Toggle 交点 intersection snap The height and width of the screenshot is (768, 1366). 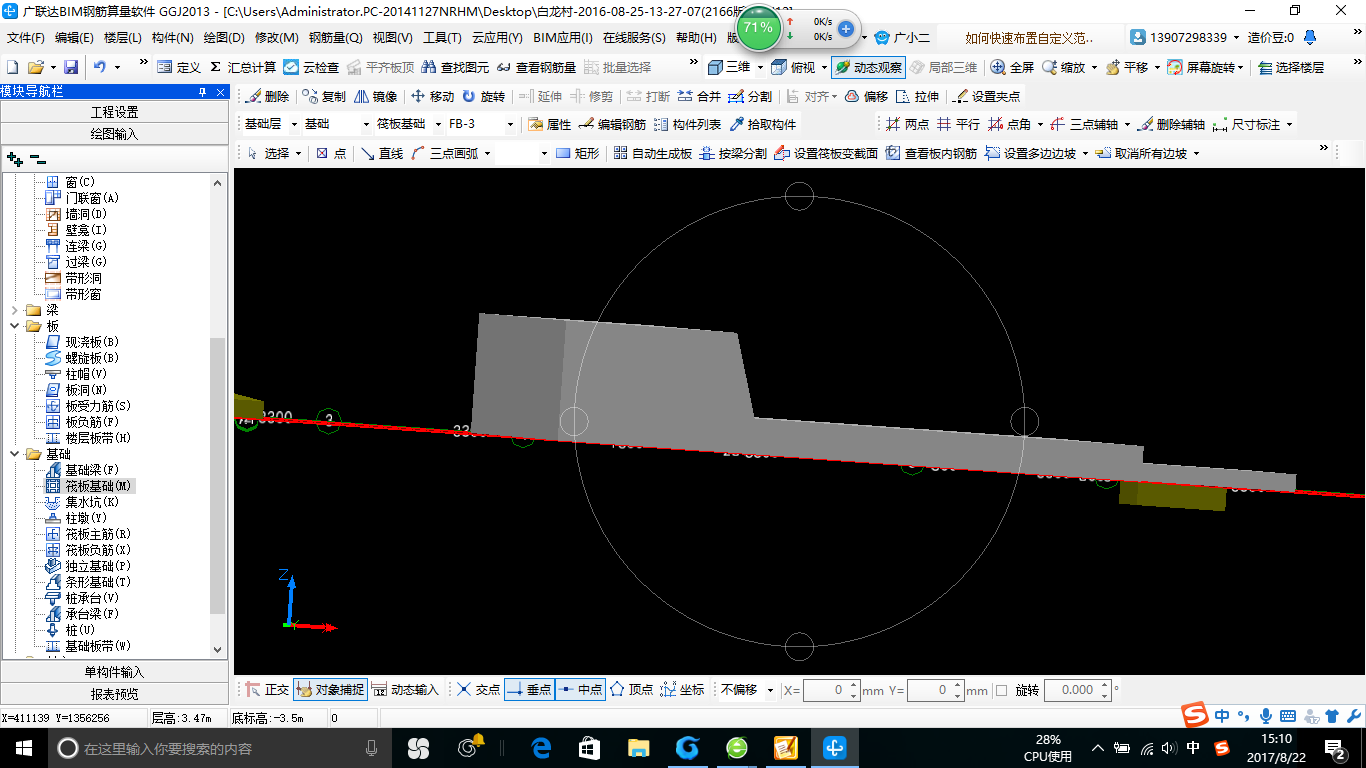479,690
